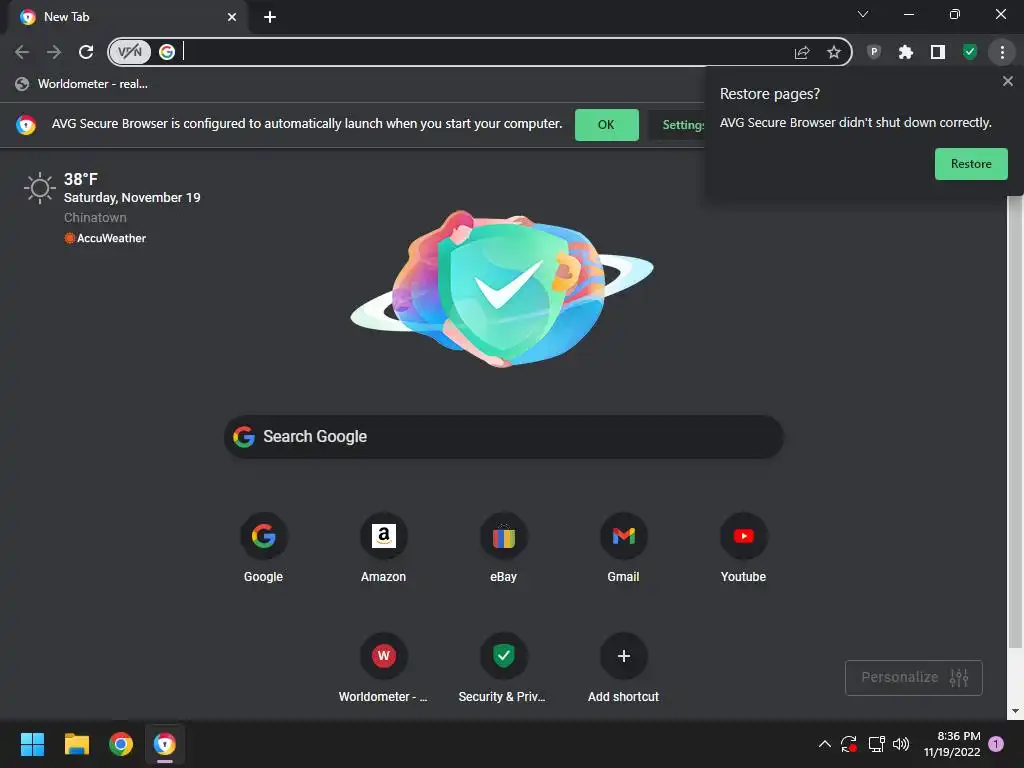
Task: Open the notification center badge
Action: (x=996, y=744)
